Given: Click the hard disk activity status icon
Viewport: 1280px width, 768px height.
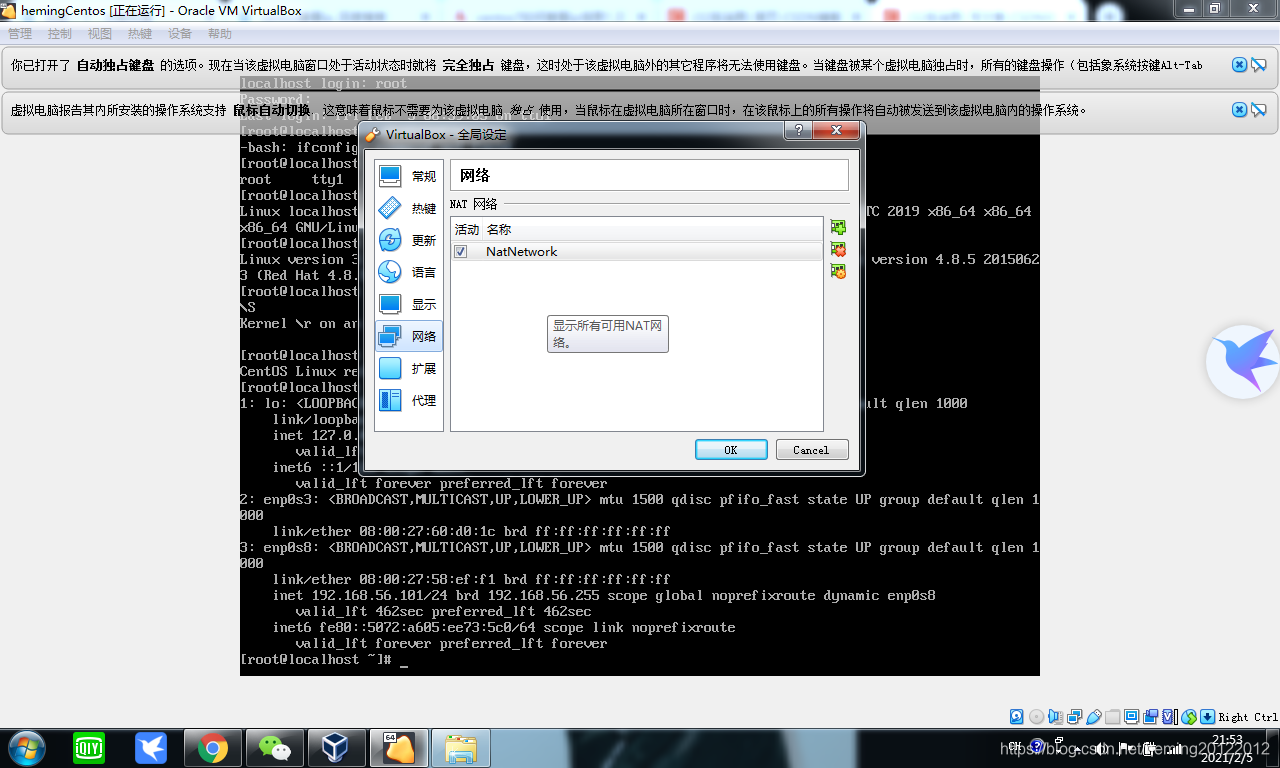Looking at the screenshot, I should tap(1016, 717).
